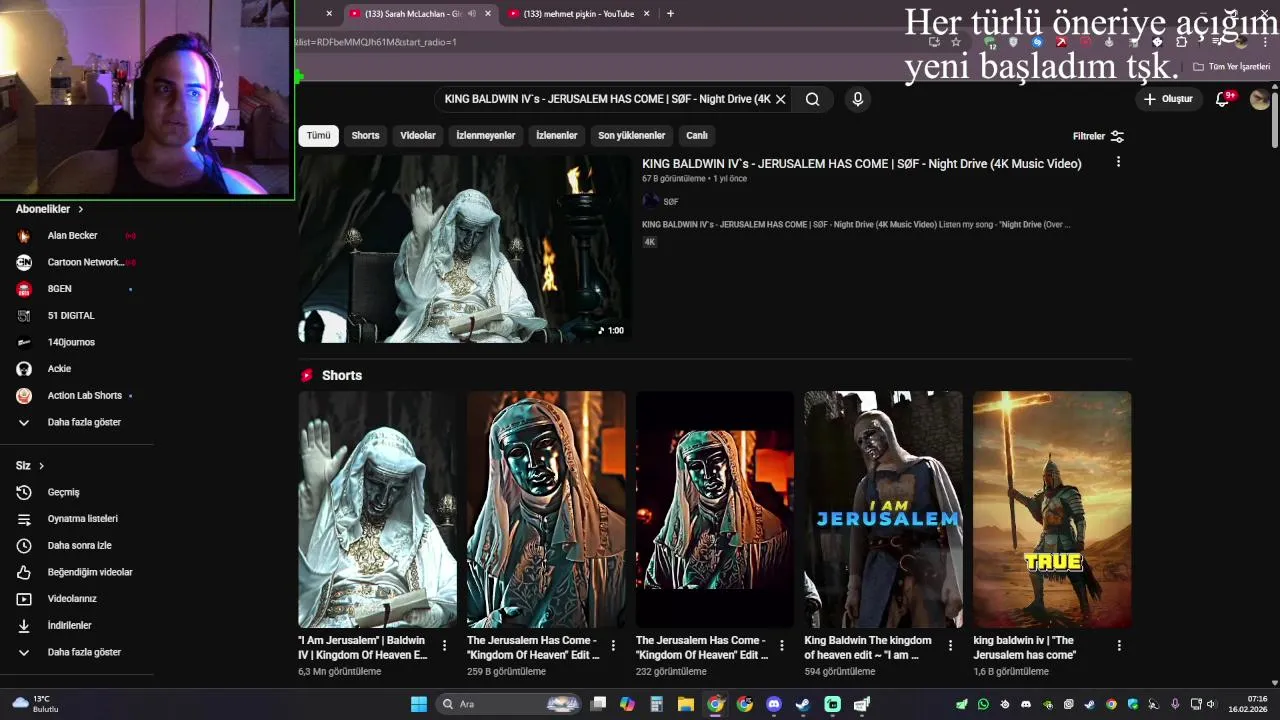The height and width of the screenshot is (720, 1280).
Task: Open the 232 views Jerusalem Has Come short
Action: 715,509
